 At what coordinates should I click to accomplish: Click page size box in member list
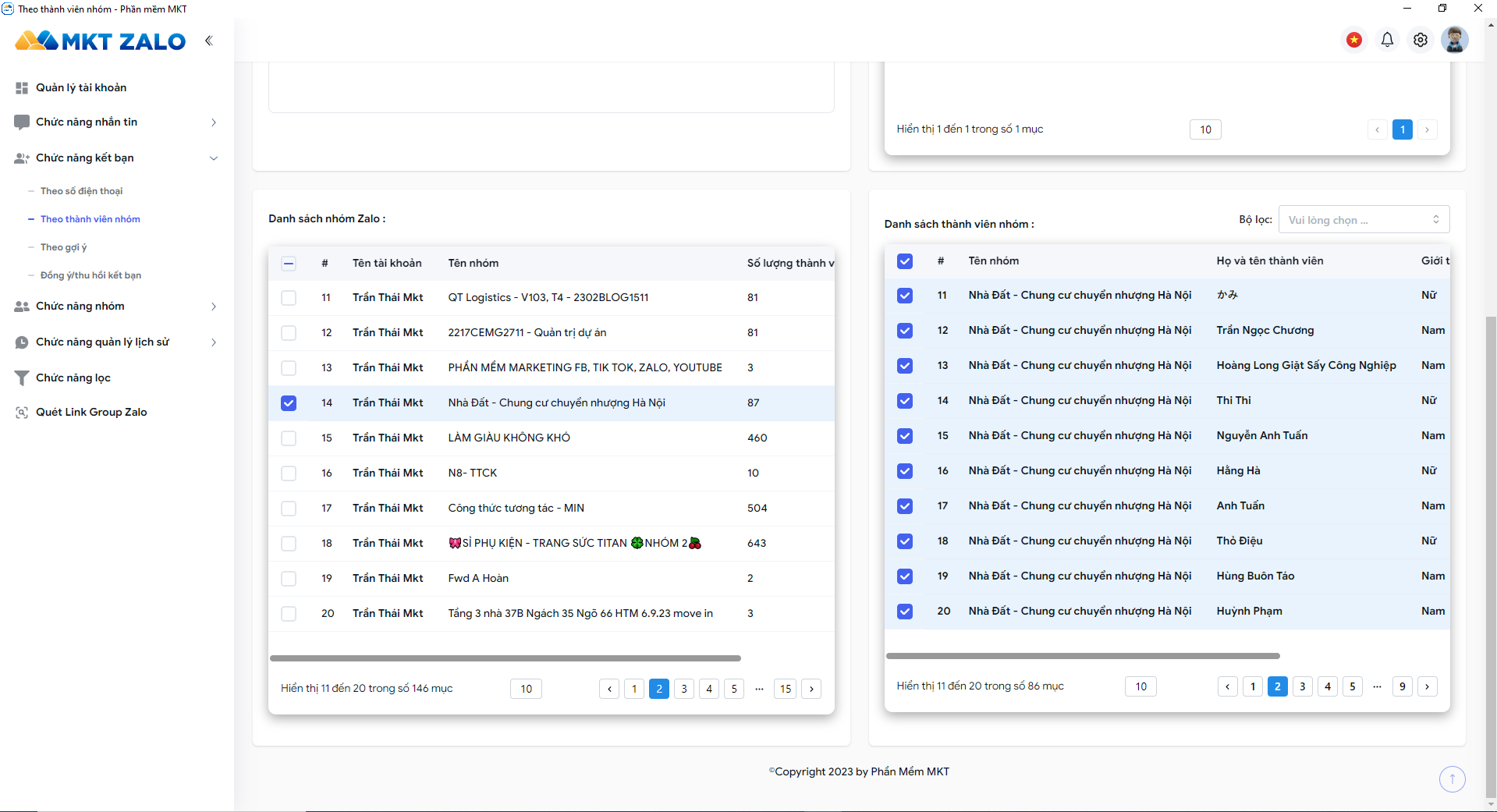pos(1140,686)
